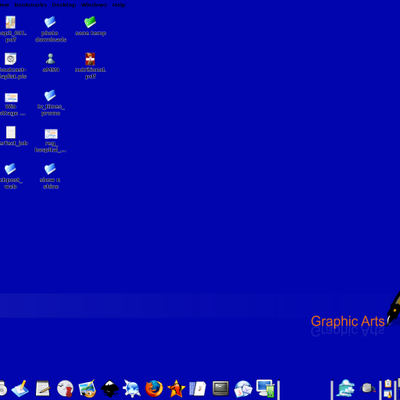The height and width of the screenshot is (400, 400).
Task: Click the grey disk device tray icon
Action: (368, 388)
